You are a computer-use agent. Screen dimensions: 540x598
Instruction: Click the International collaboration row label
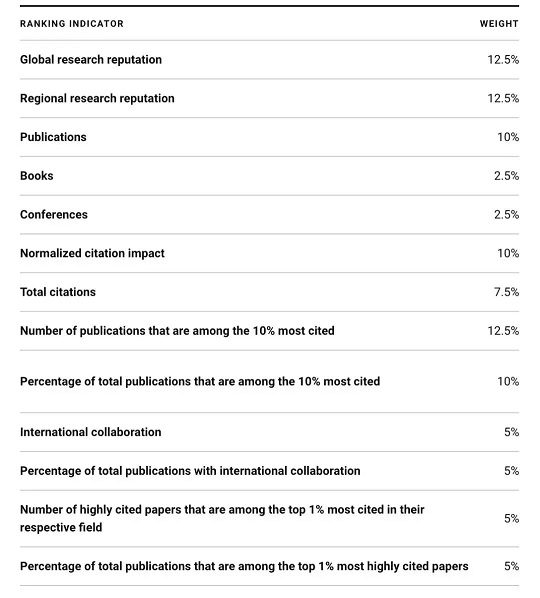[91, 432]
